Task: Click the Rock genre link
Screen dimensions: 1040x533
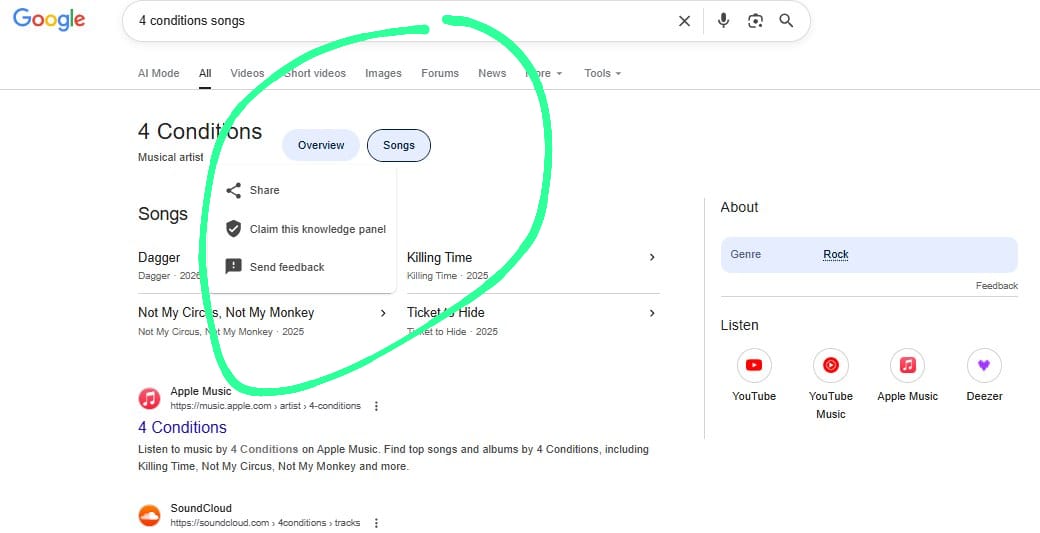Action: point(836,255)
